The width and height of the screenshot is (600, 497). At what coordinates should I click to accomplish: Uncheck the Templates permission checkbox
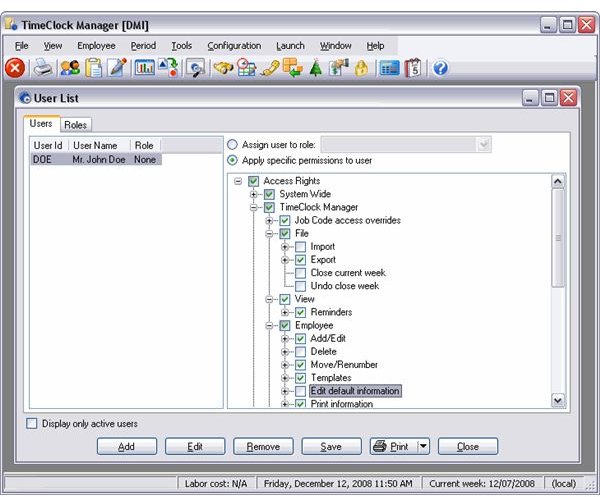[300, 378]
